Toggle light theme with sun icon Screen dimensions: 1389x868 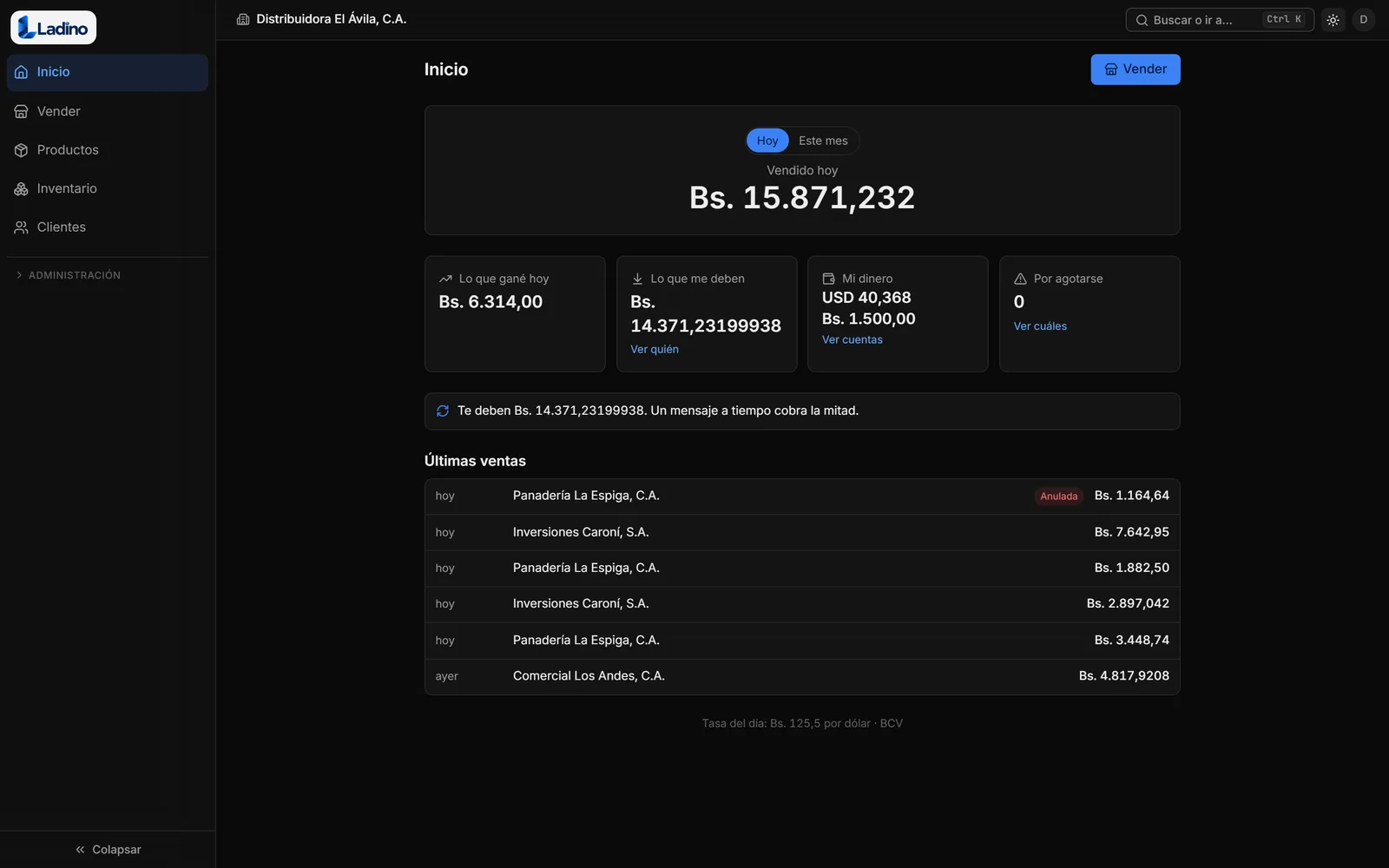point(1333,20)
